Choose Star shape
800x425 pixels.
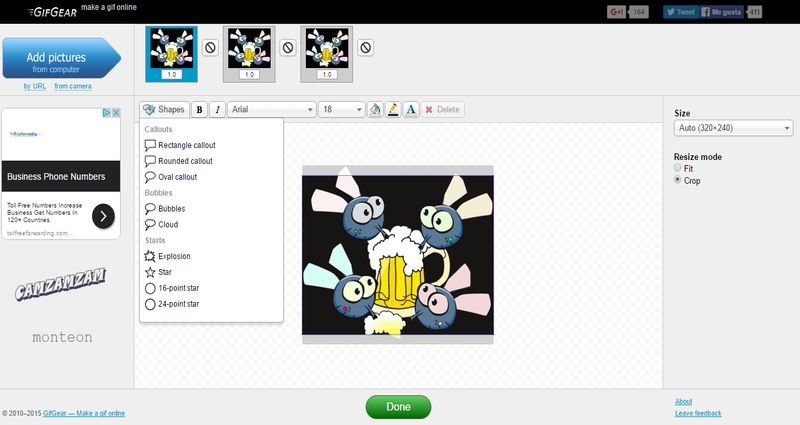click(x=158, y=272)
